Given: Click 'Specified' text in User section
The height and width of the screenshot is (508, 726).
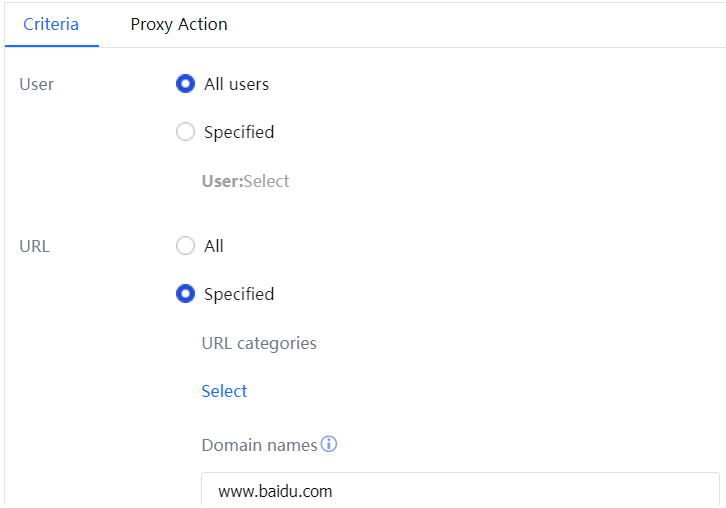Looking at the screenshot, I should [x=239, y=132].
